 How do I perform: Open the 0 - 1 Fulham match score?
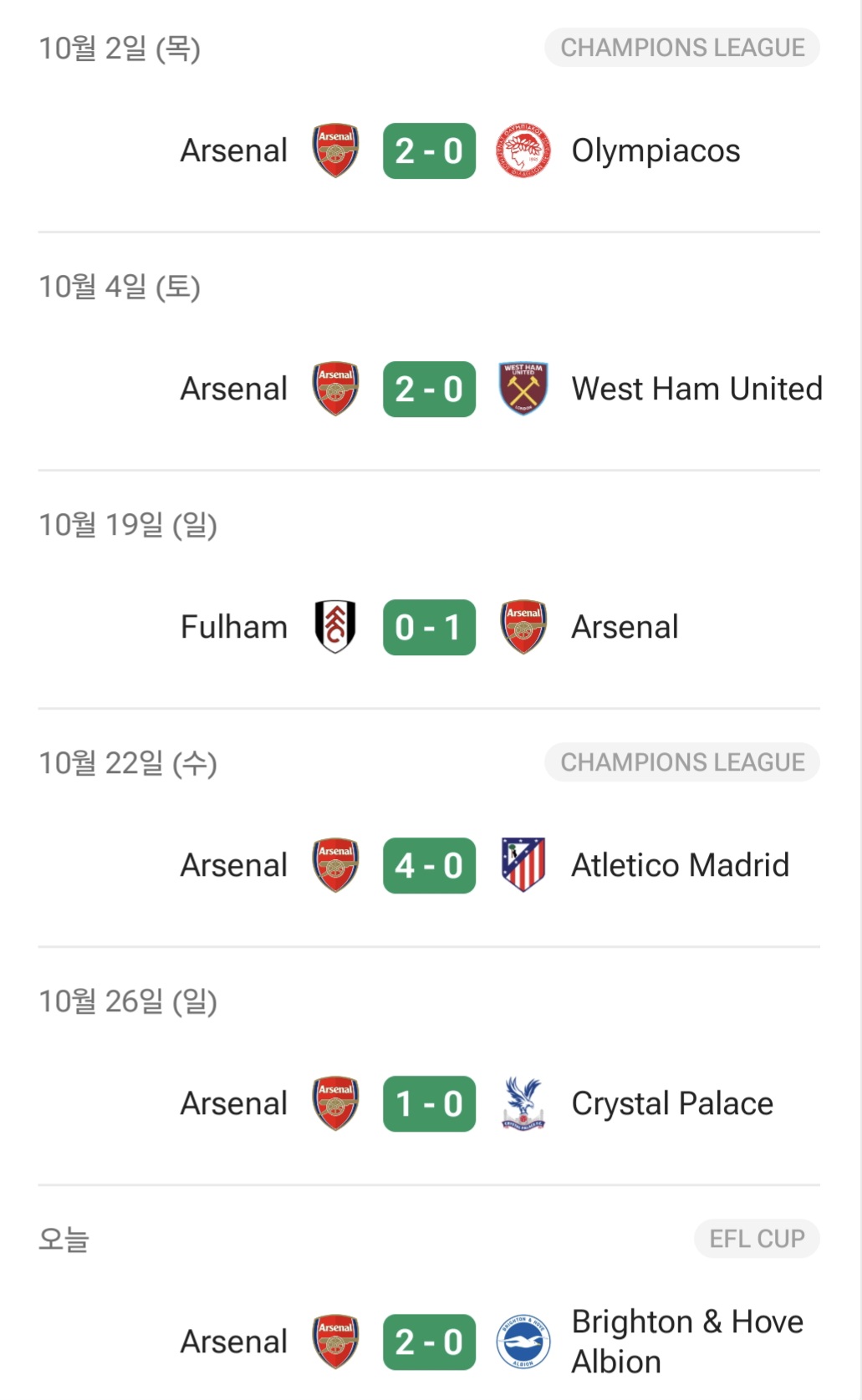[x=429, y=627]
